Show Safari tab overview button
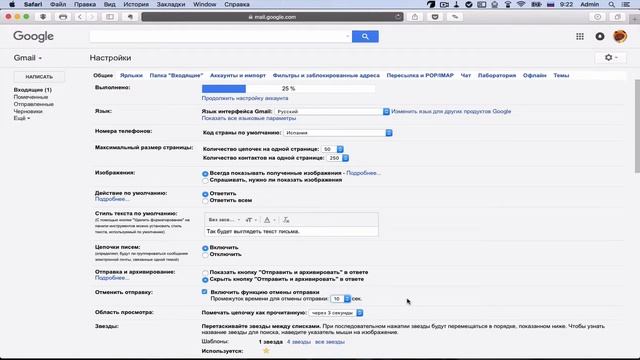 [x=618, y=17]
